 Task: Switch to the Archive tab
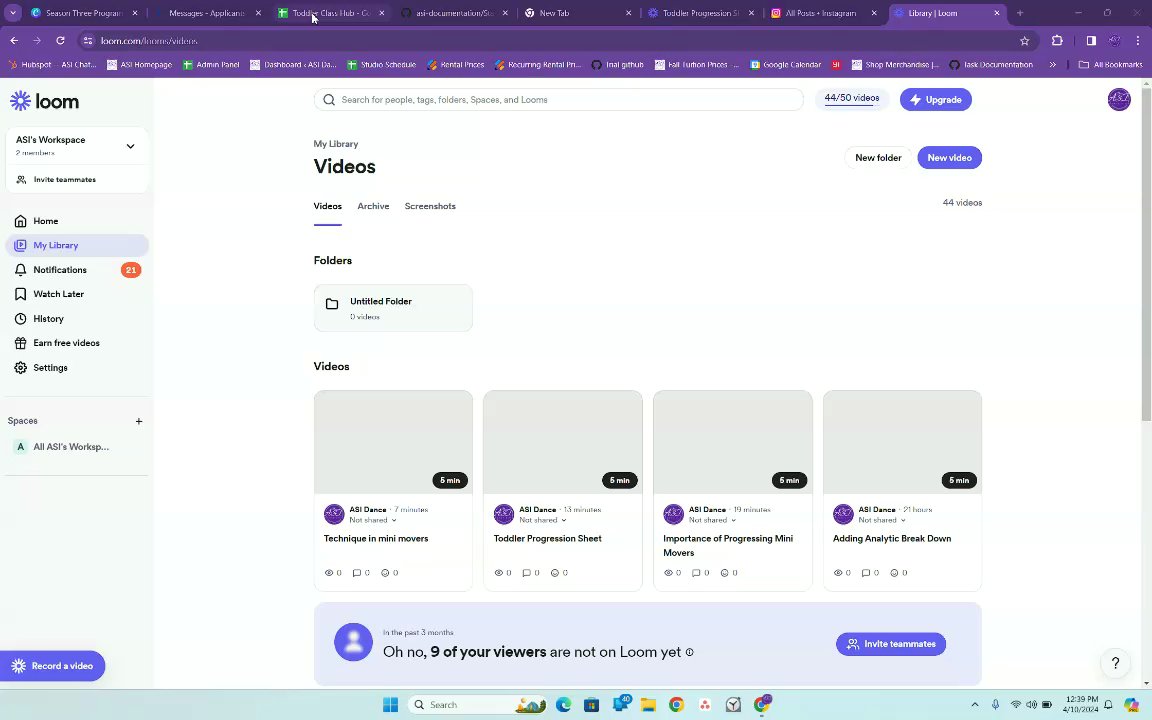[x=373, y=206]
